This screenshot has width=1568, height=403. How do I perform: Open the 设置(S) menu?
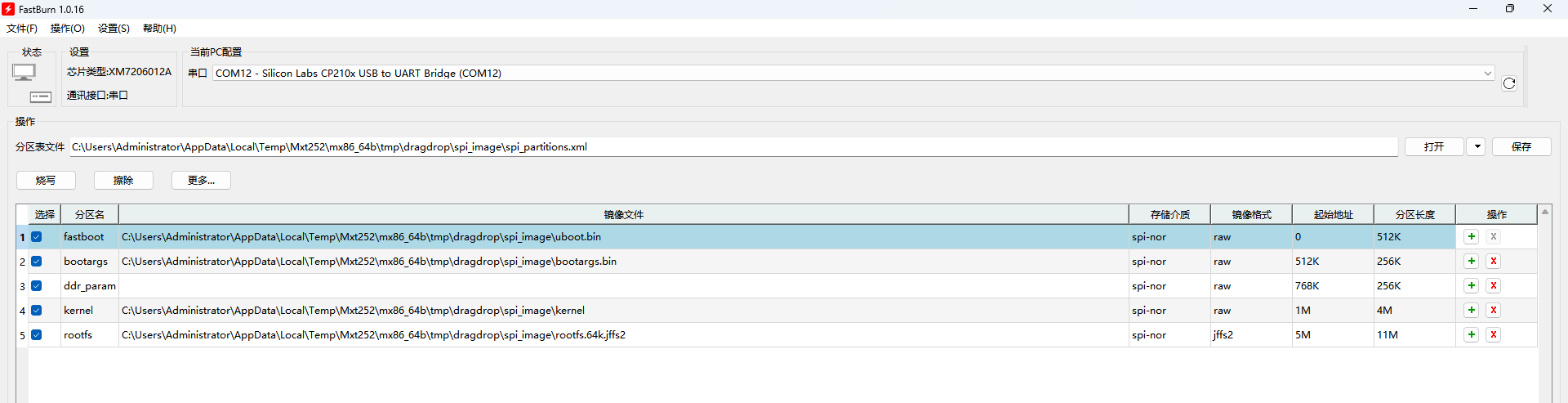(114, 29)
